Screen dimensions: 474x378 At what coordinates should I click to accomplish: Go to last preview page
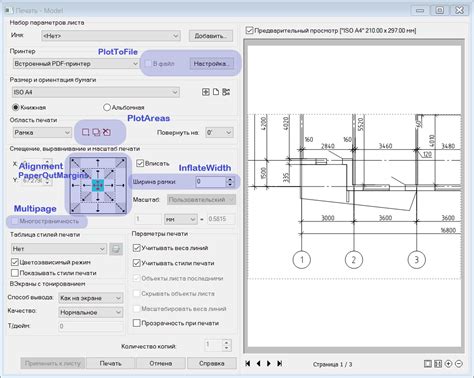(280, 363)
